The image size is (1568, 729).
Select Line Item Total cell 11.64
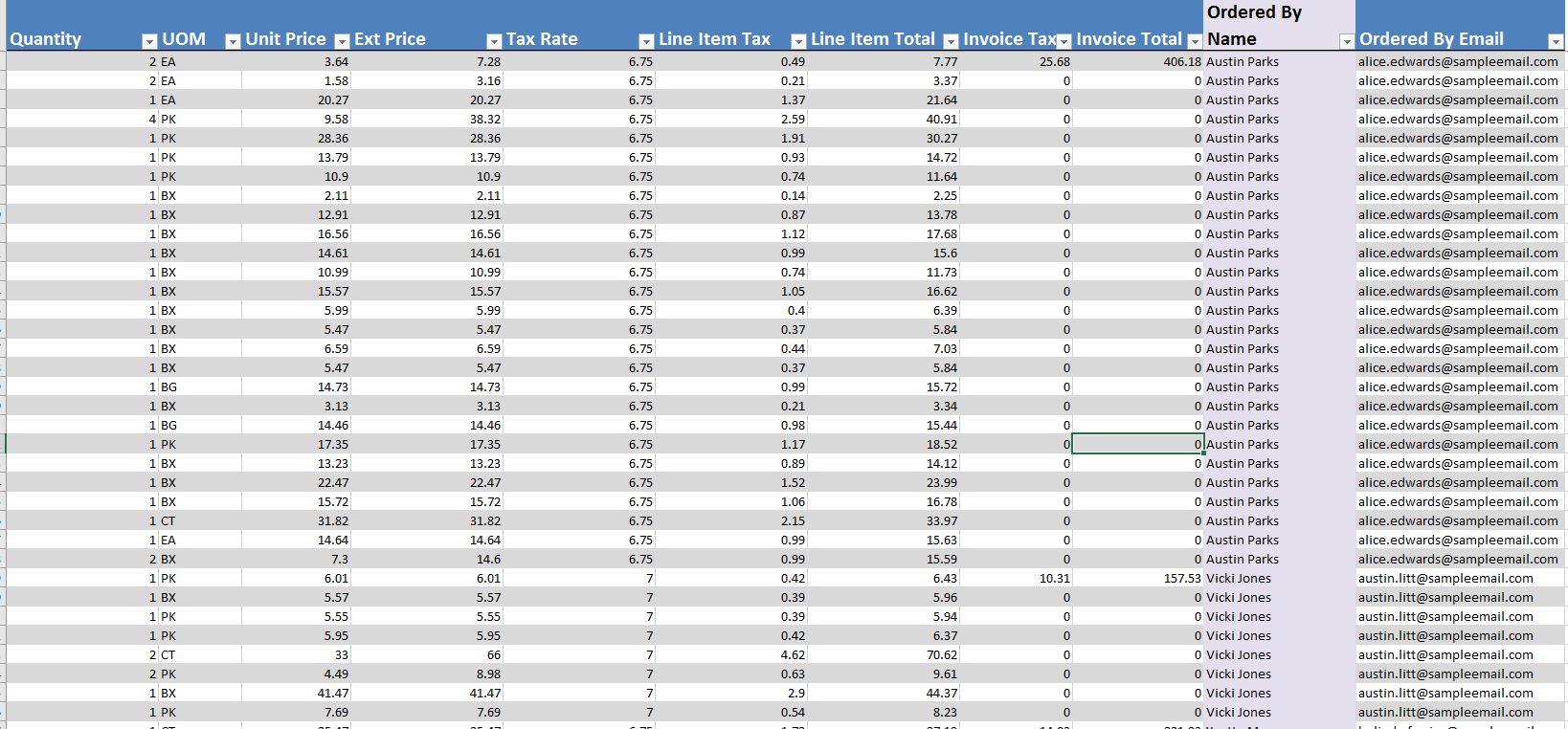(884, 176)
